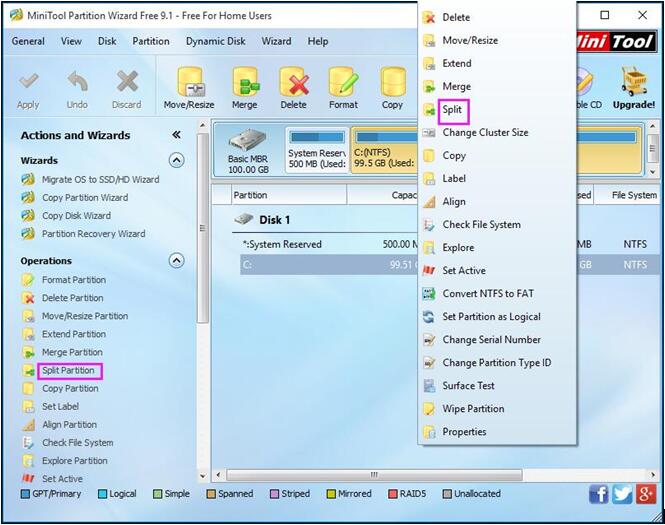Click Convert NTFS to FAT icon
665x525 pixels.
429,293
